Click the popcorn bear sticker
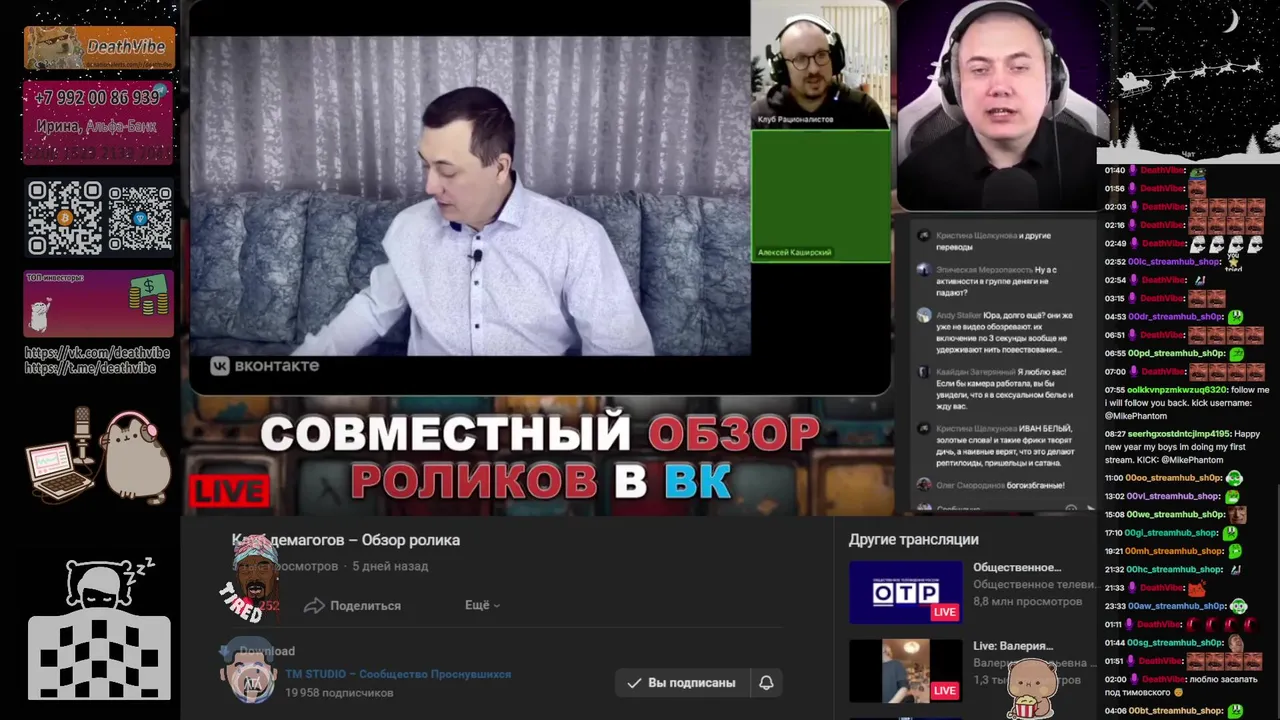Screen dimensions: 1280x720 point(1033,688)
